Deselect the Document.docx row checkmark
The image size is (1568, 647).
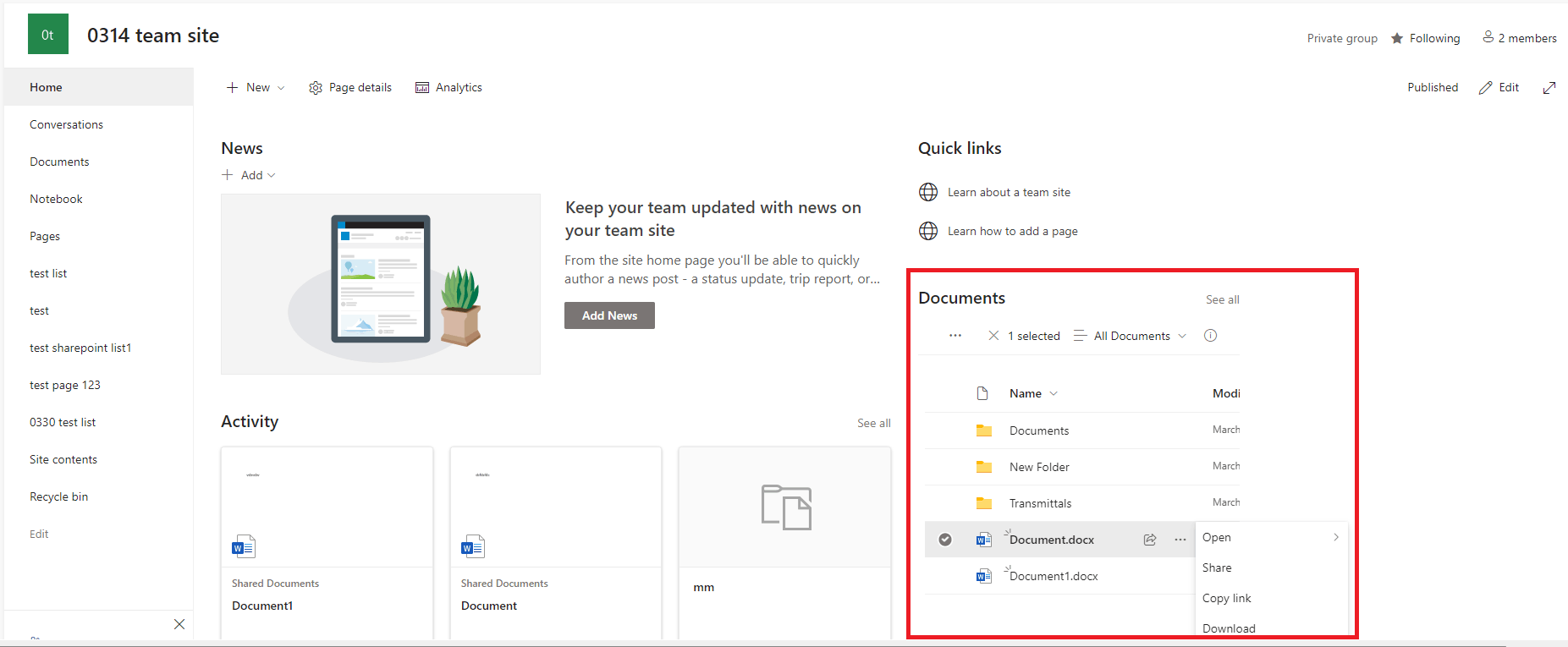coord(945,540)
